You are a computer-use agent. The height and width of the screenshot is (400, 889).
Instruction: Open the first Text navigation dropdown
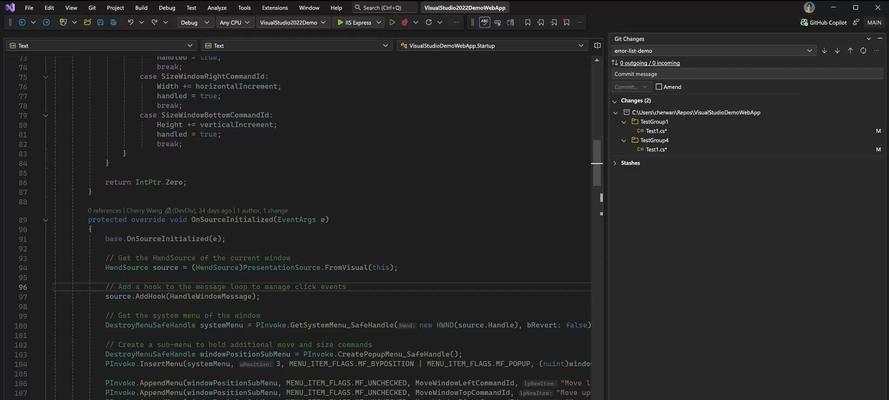pyautogui.click(x=101, y=45)
